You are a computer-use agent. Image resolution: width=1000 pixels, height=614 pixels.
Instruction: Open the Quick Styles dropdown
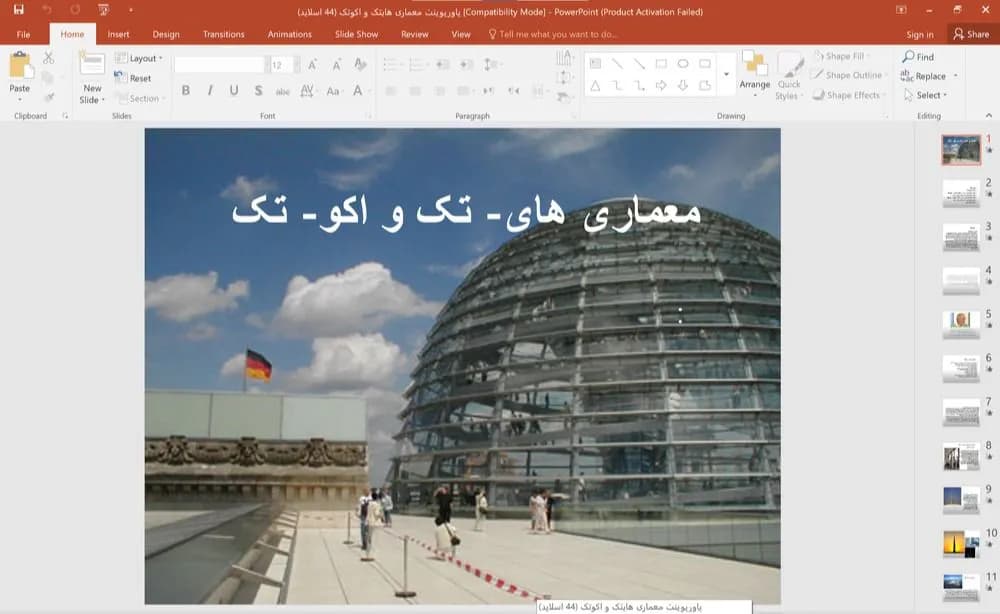(x=790, y=75)
